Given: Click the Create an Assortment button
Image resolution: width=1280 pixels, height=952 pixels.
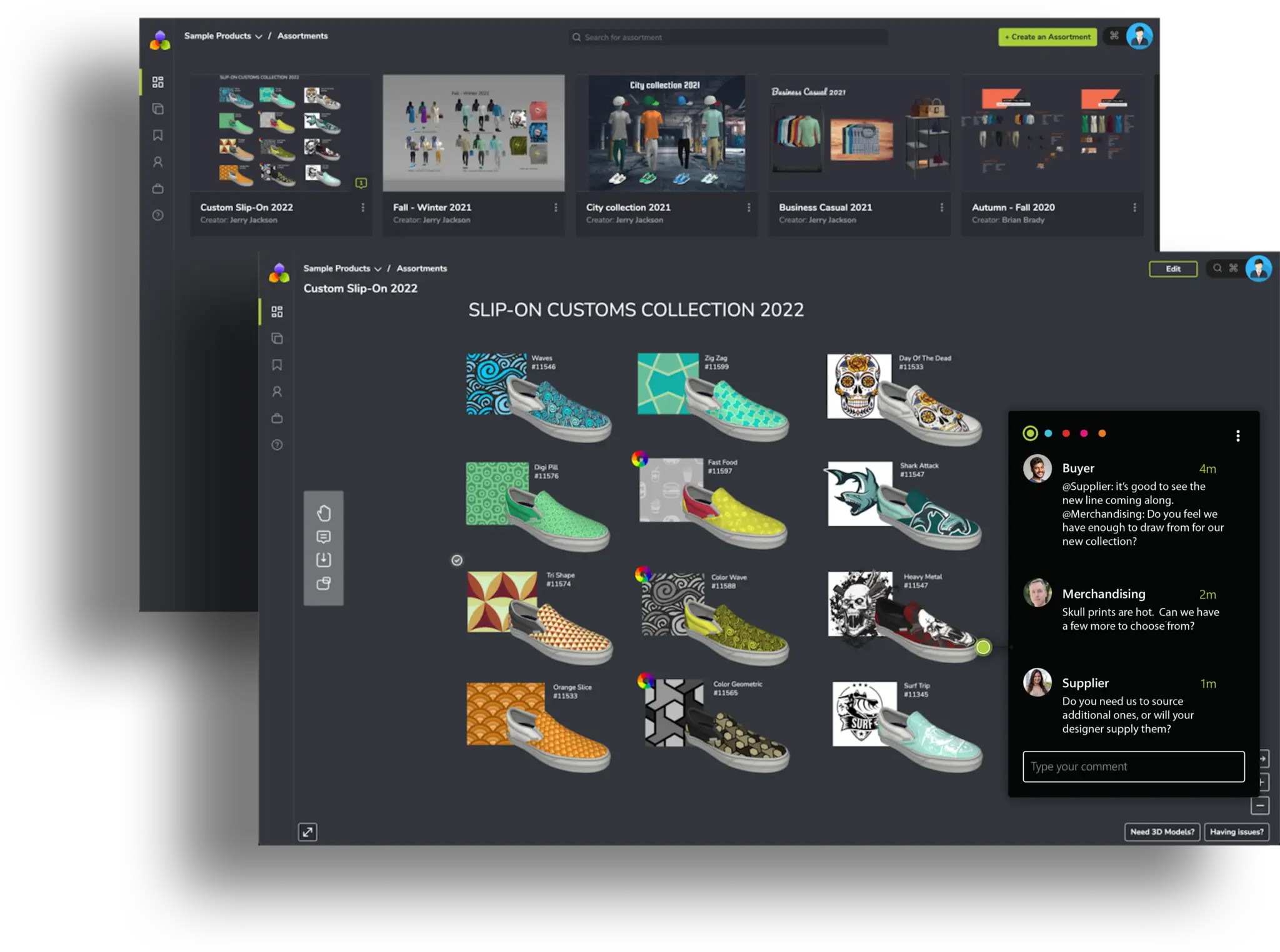Looking at the screenshot, I should 1047,37.
